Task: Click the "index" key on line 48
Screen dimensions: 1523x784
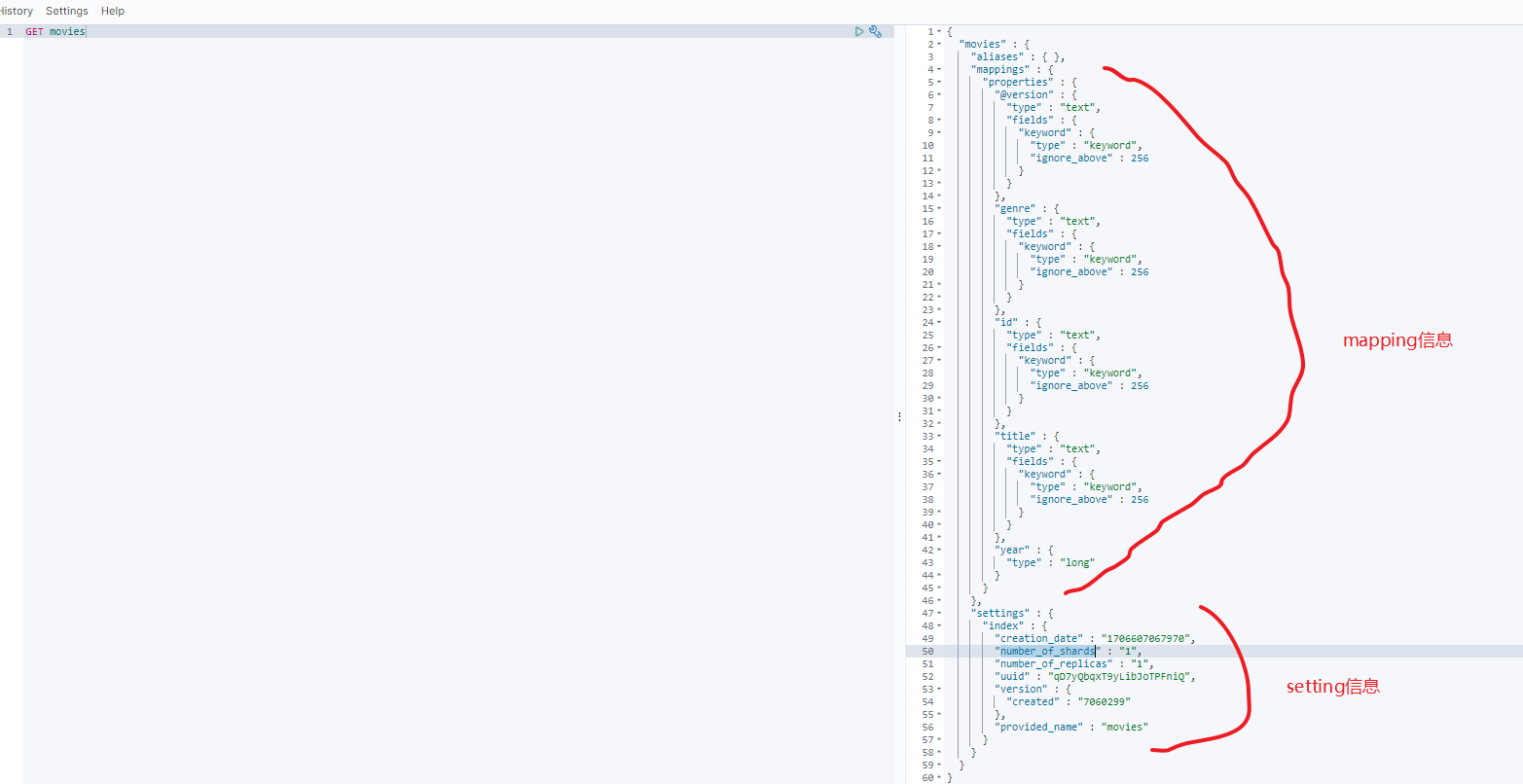Action: point(1002,625)
